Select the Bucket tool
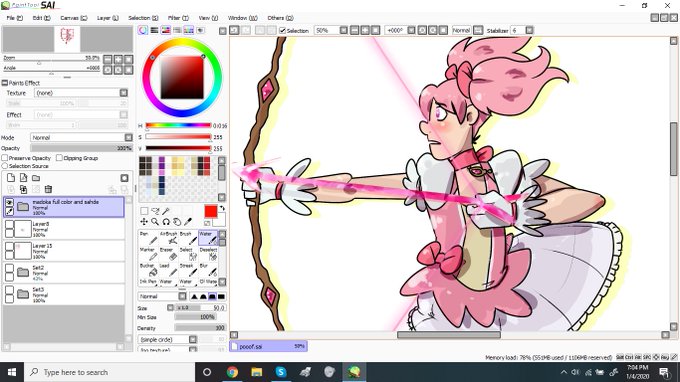The image size is (680, 382). pyautogui.click(x=148, y=270)
